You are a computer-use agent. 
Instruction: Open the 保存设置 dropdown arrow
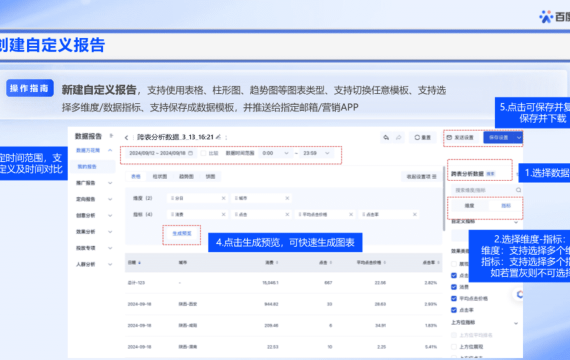click(x=519, y=137)
